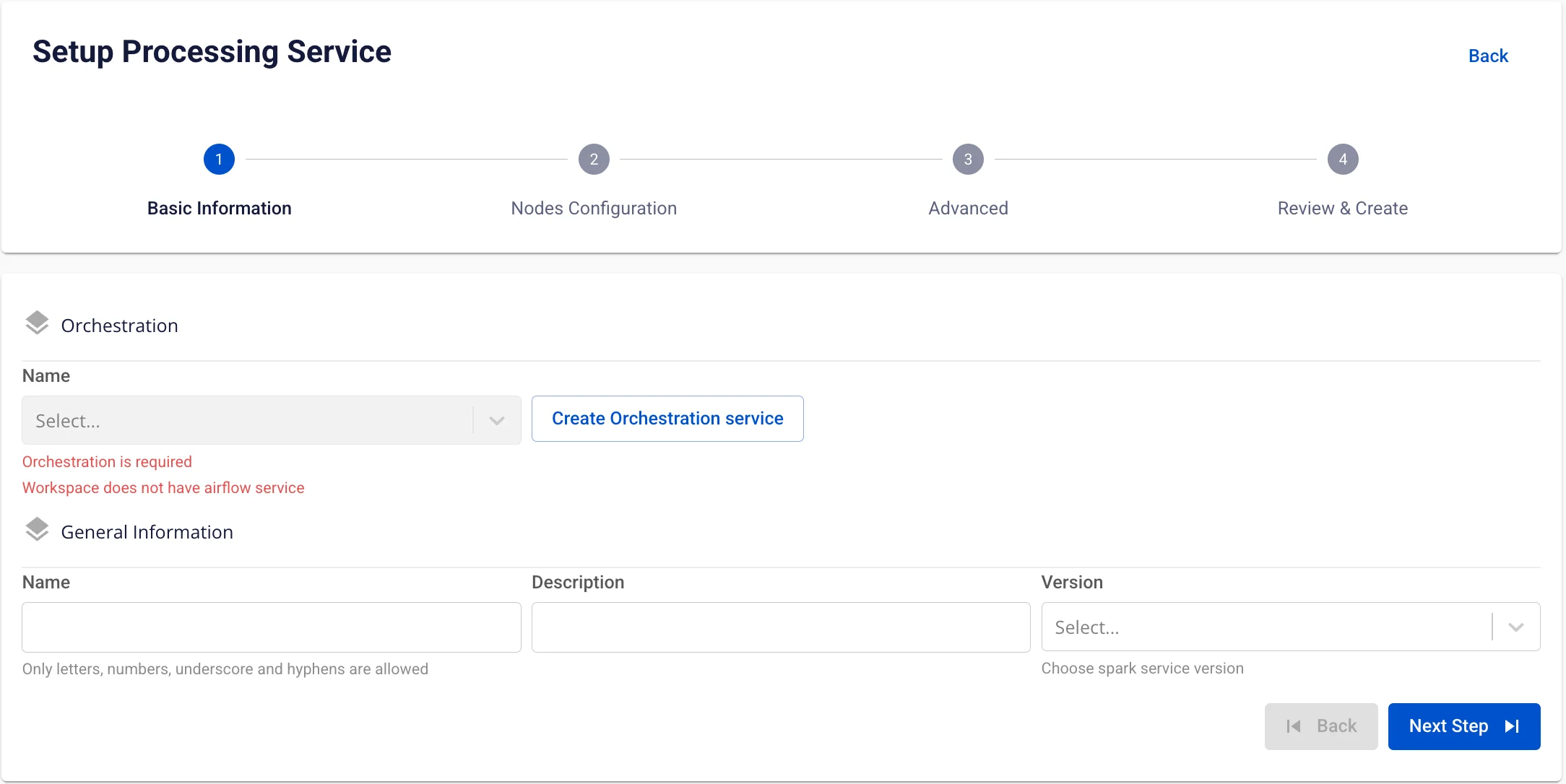The width and height of the screenshot is (1566, 784).
Task: Click the skip-forward icon in Next Step
Action: click(x=1512, y=726)
